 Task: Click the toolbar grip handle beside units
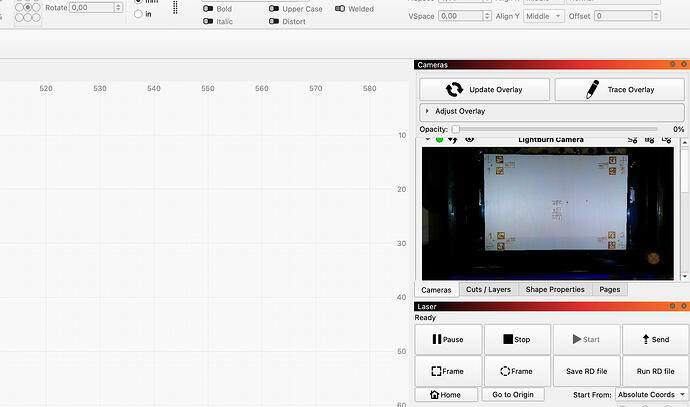tap(175, 7)
